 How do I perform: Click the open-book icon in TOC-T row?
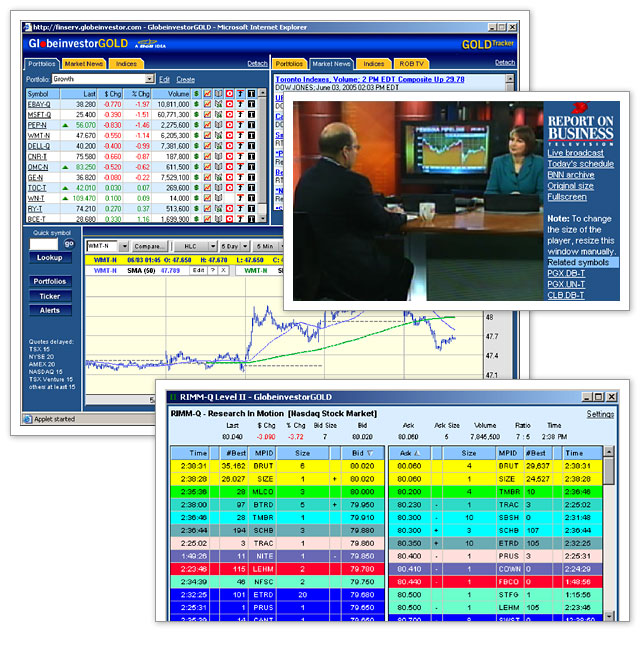coord(218,188)
